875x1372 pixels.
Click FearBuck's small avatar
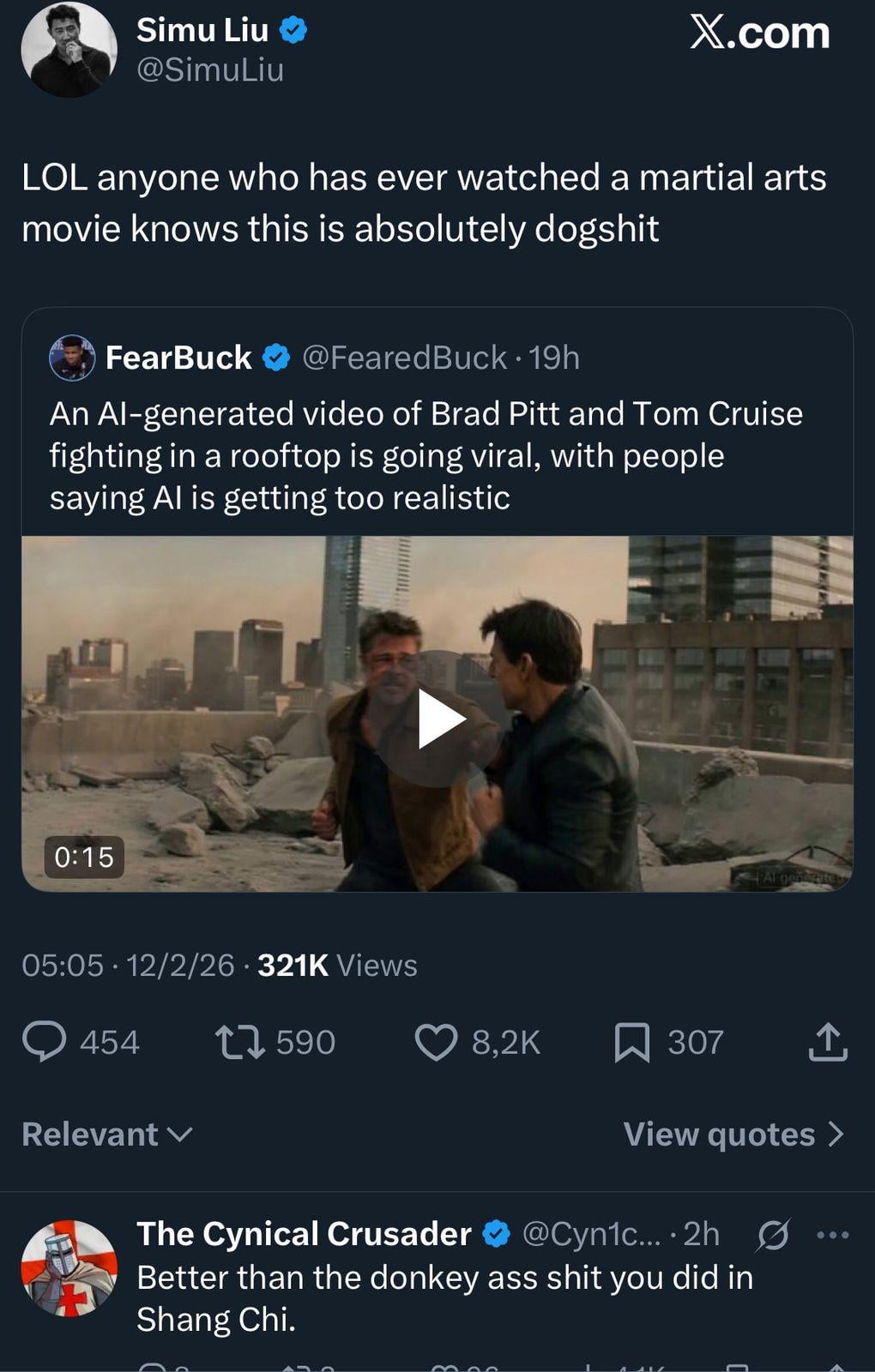[72, 358]
